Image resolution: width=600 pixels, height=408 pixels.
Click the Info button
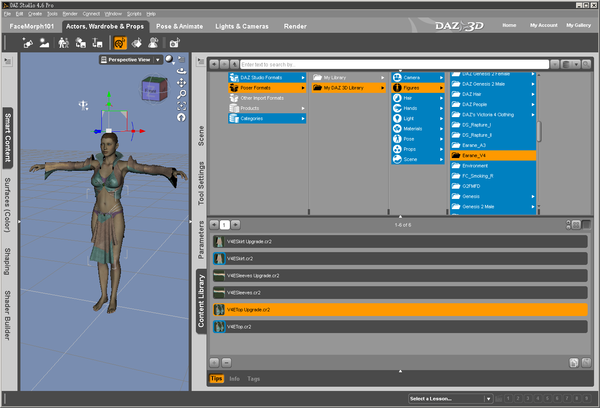pyautogui.click(x=235, y=379)
